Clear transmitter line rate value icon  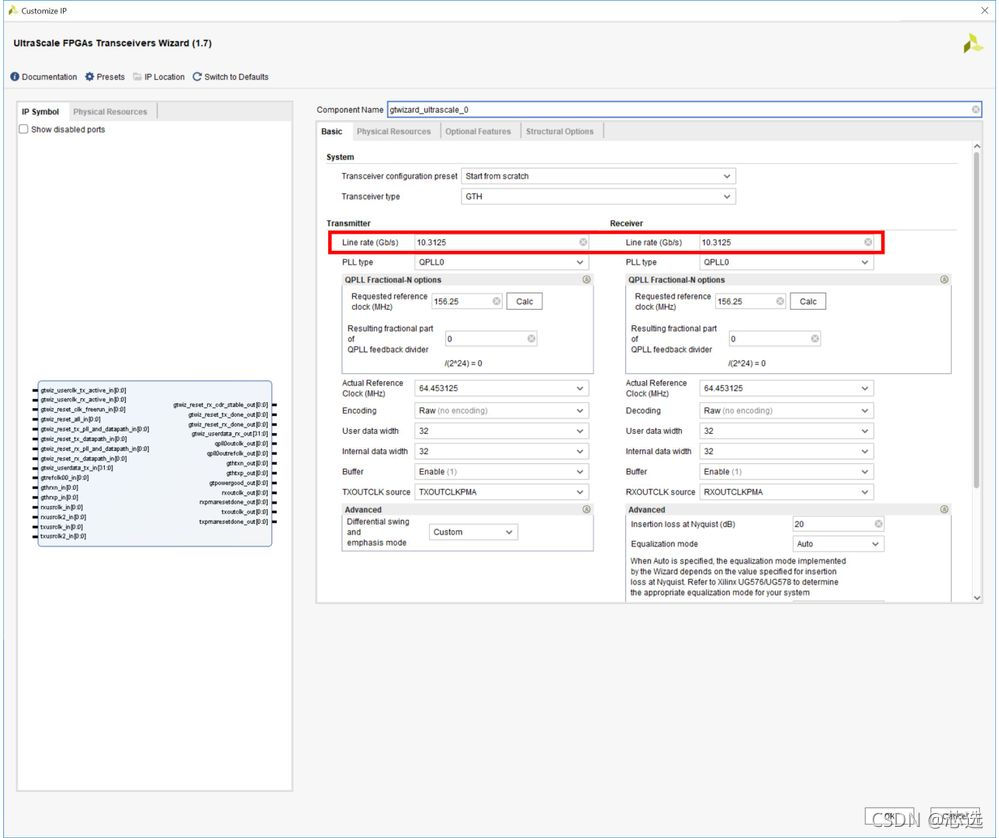(583, 242)
